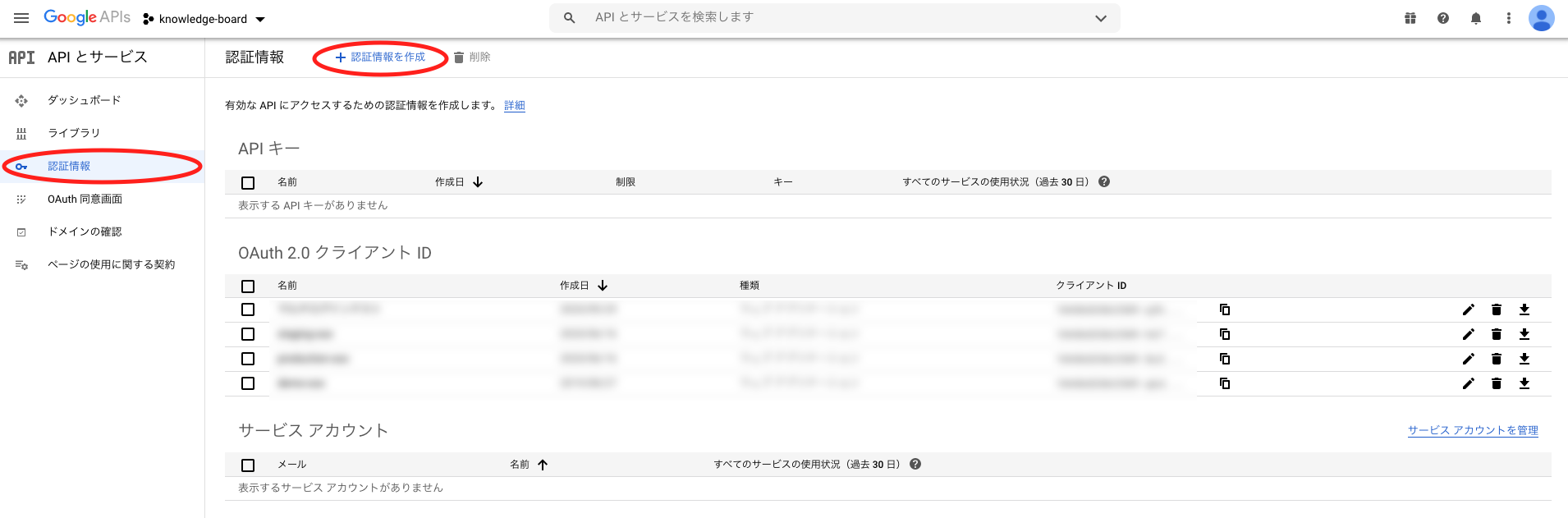Click the 認証情報を作成 button

pos(380,57)
